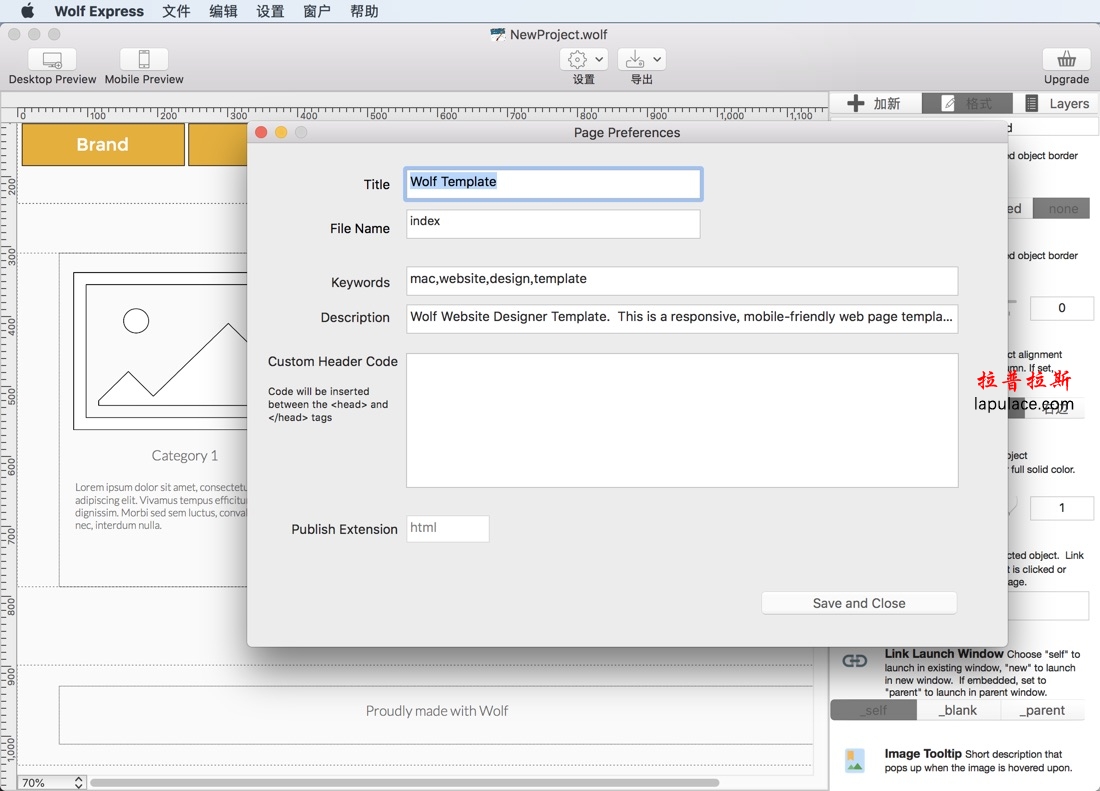Screen dimensions: 1100x791
Task: Click the 导出 export icon
Action: [x=635, y=58]
